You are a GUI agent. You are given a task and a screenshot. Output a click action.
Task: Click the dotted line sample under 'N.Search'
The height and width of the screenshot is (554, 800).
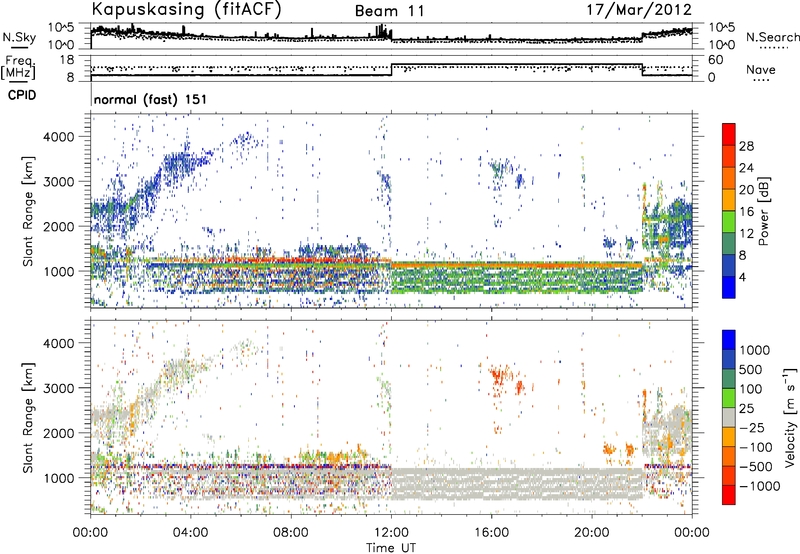pyautogui.click(x=774, y=47)
